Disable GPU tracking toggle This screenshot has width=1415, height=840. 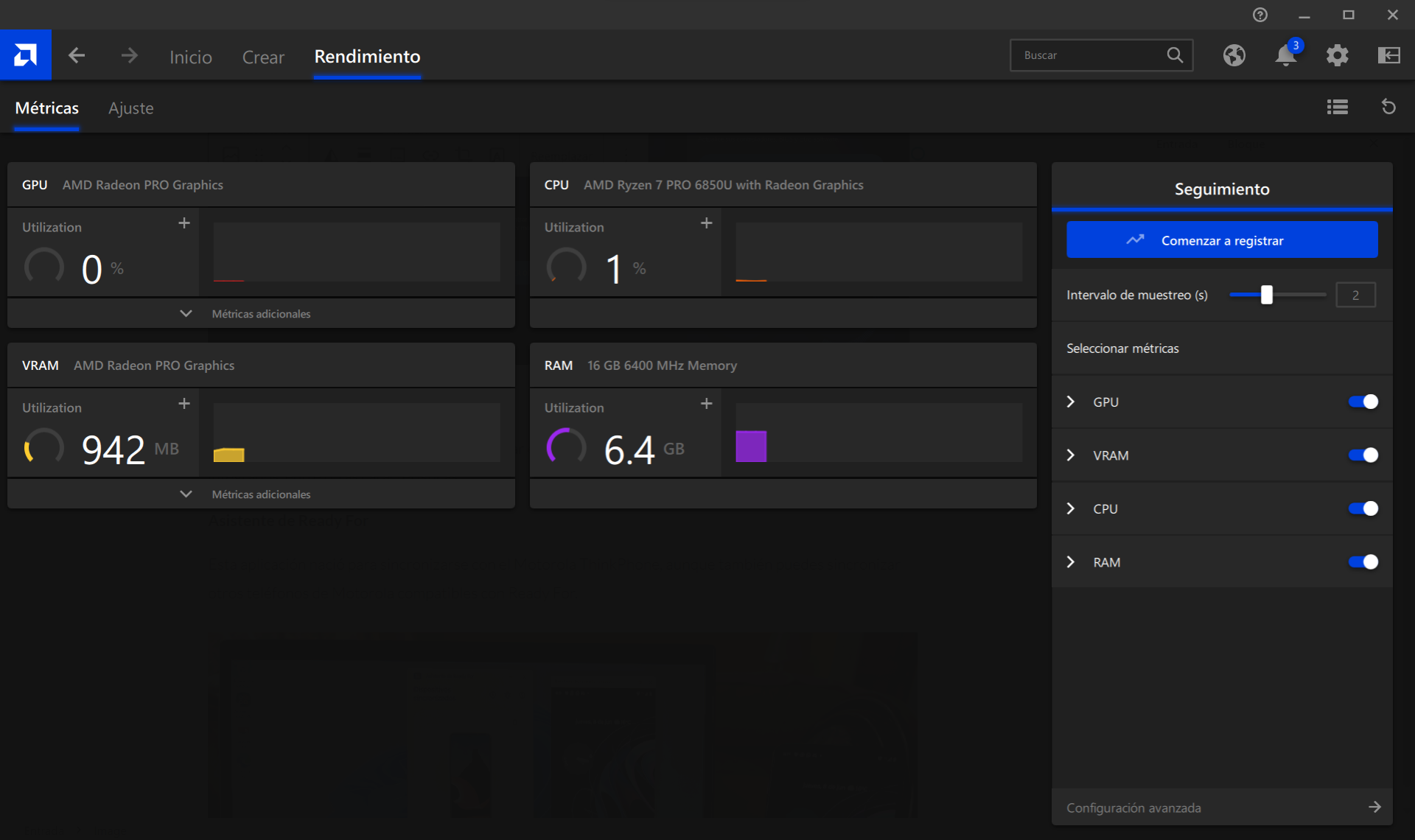(x=1363, y=402)
